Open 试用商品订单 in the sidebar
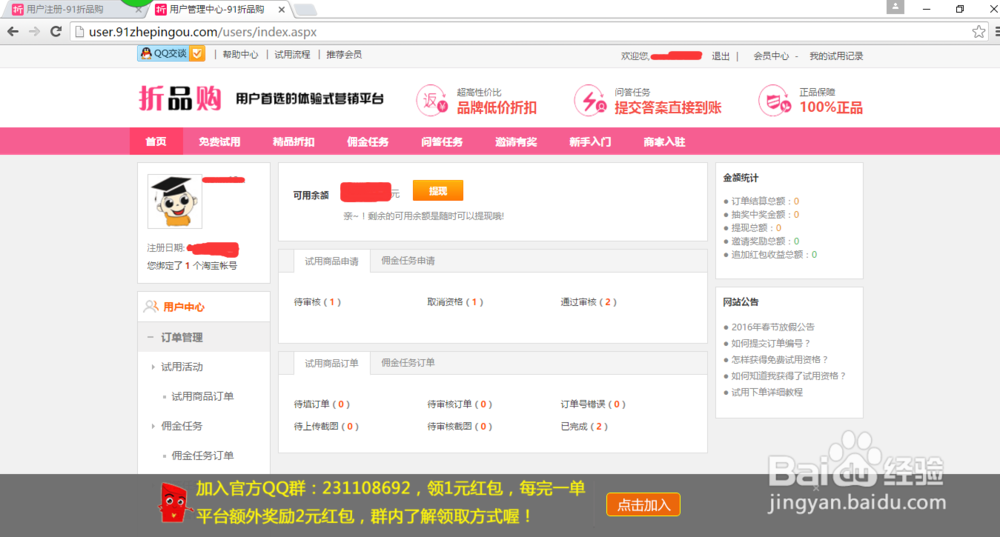1000x537 pixels. [202, 396]
